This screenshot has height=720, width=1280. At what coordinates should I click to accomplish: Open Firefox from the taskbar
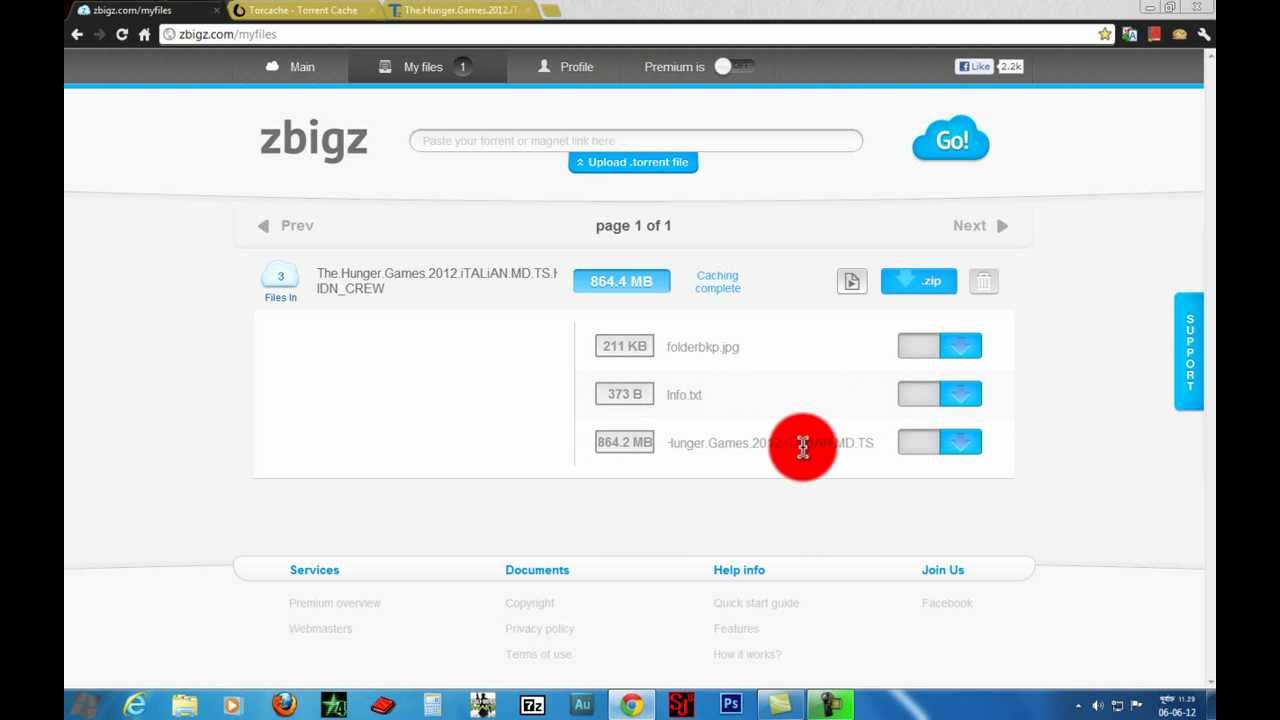coord(284,705)
